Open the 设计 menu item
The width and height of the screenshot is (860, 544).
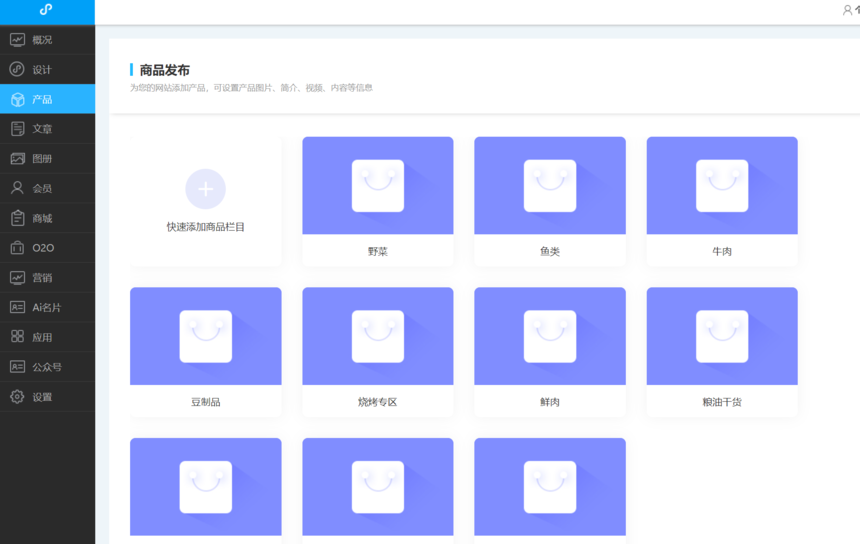(x=47, y=69)
